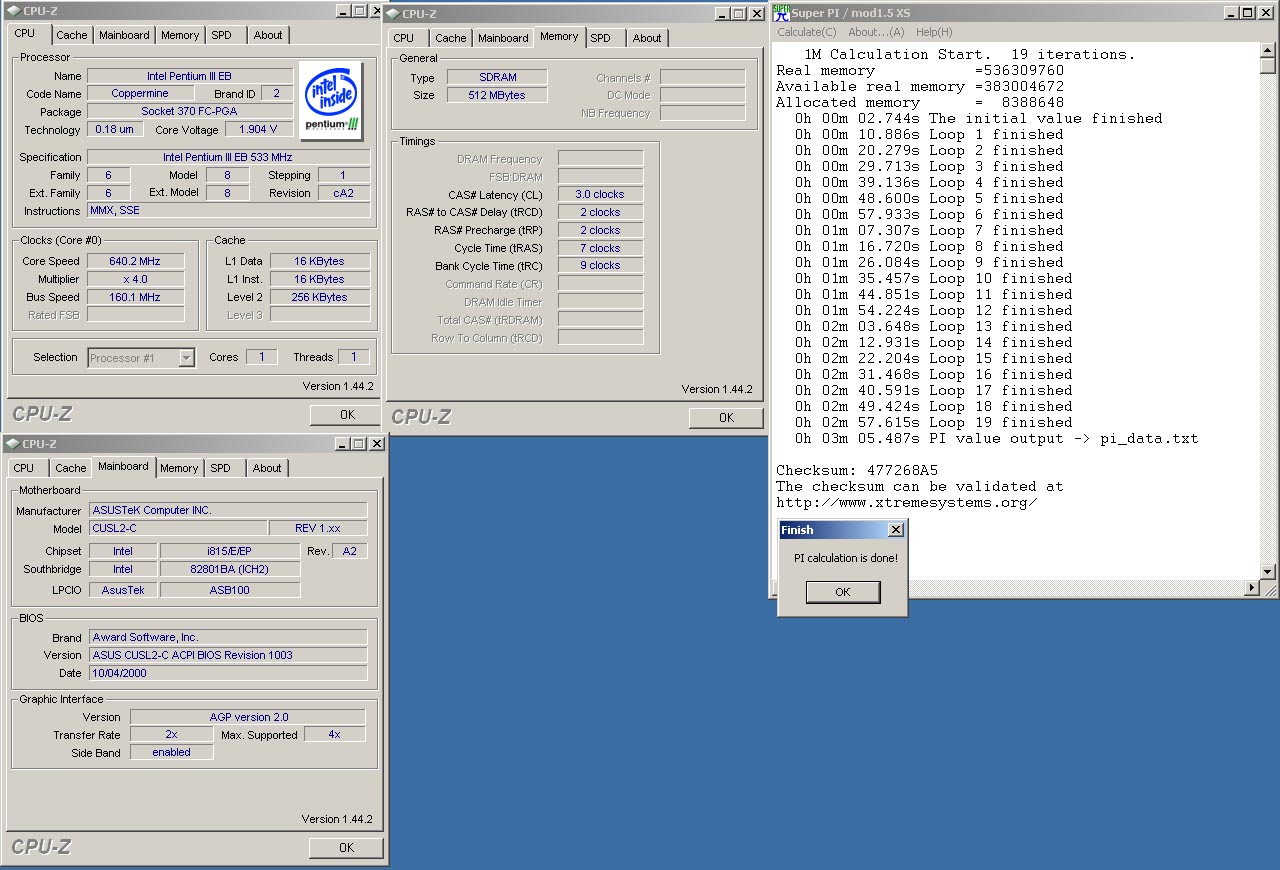Click the xtremesystems.org URL in Super PI
Screen dimensions: 1280x870
click(x=907, y=502)
